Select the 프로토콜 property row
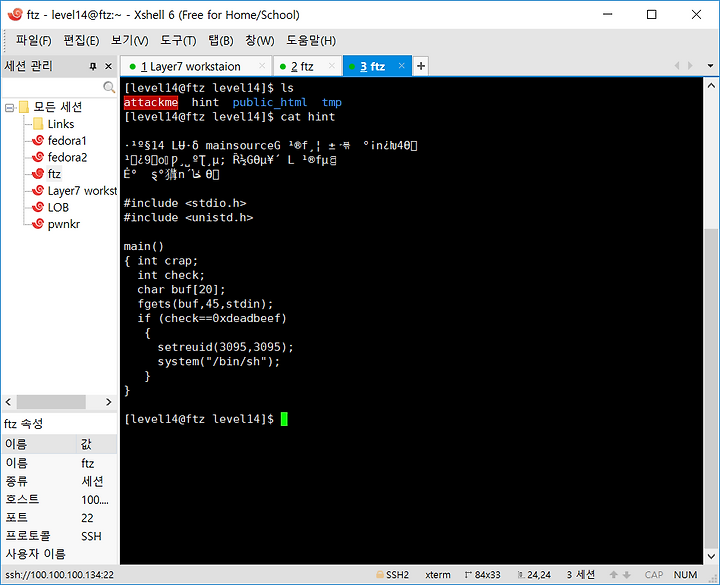Image resolution: width=720 pixels, height=585 pixels. click(60, 536)
